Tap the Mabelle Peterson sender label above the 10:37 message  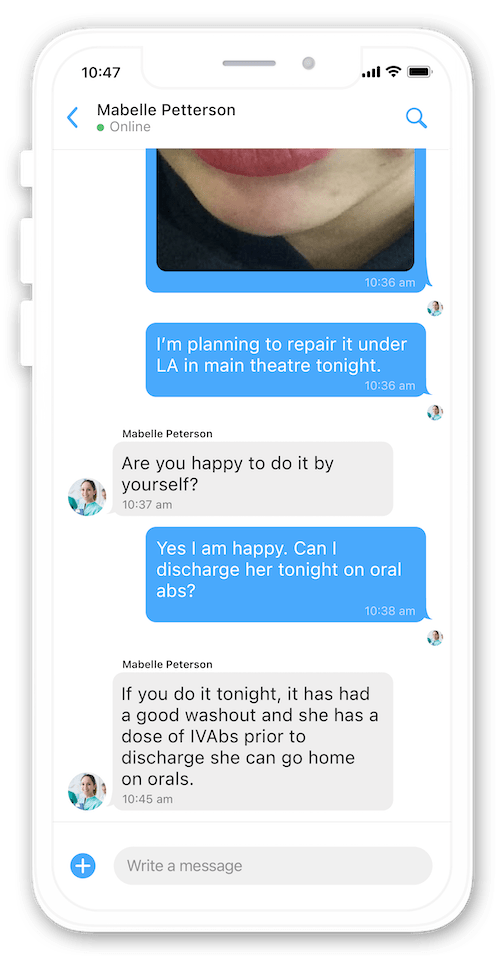(167, 434)
